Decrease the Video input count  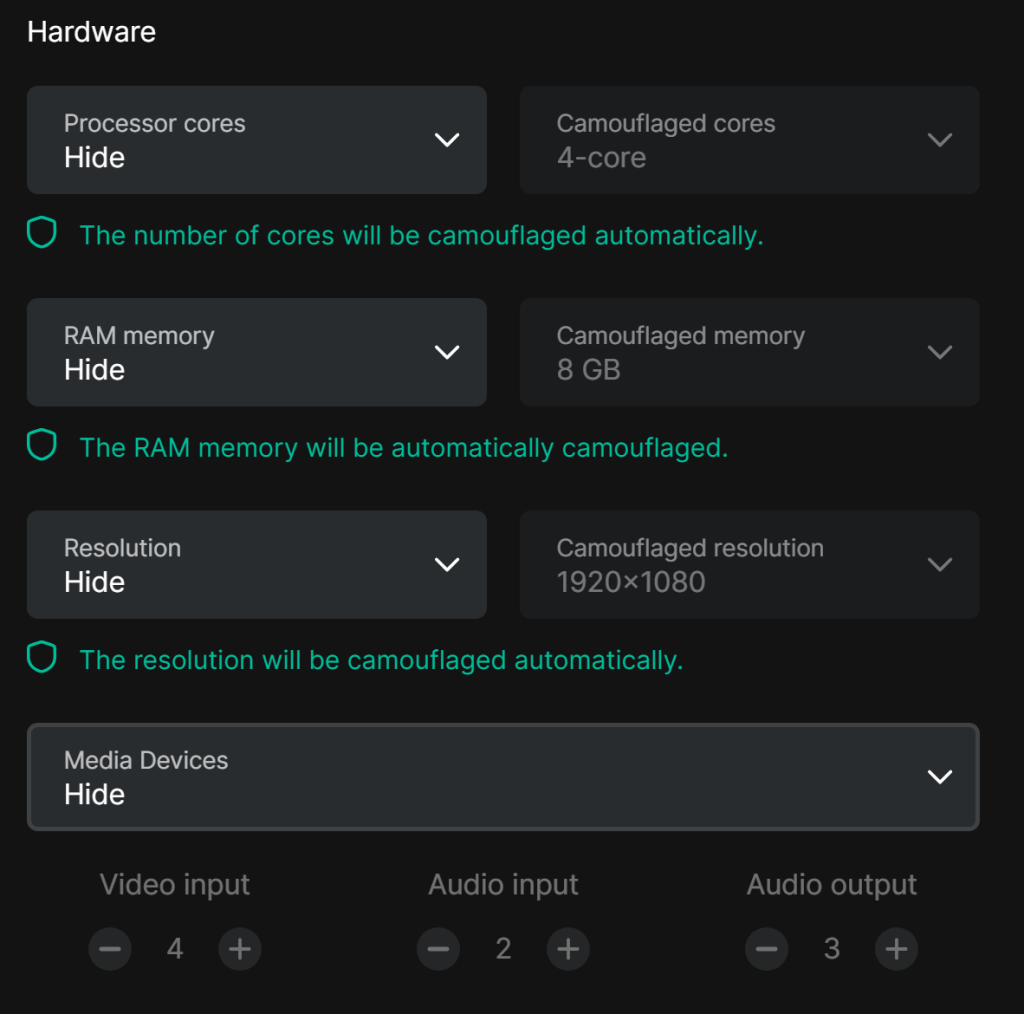point(110,949)
